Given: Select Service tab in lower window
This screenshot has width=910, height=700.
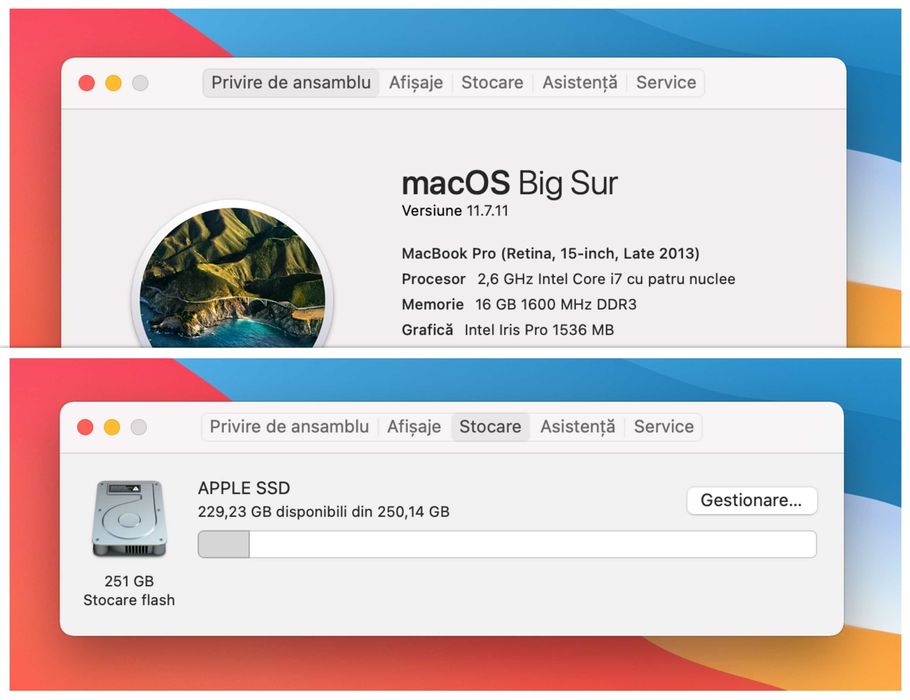Looking at the screenshot, I should click(x=663, y=427).
